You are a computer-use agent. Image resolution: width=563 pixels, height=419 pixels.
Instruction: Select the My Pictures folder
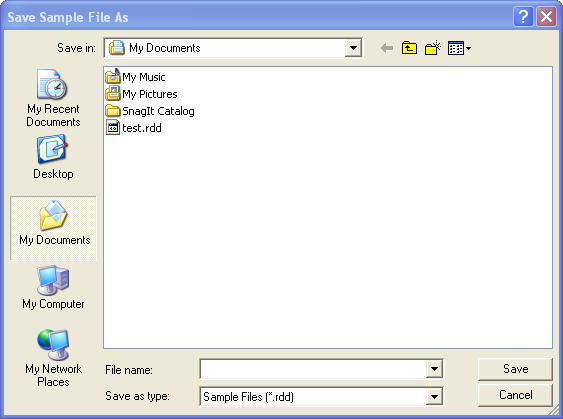coord(141,94)
